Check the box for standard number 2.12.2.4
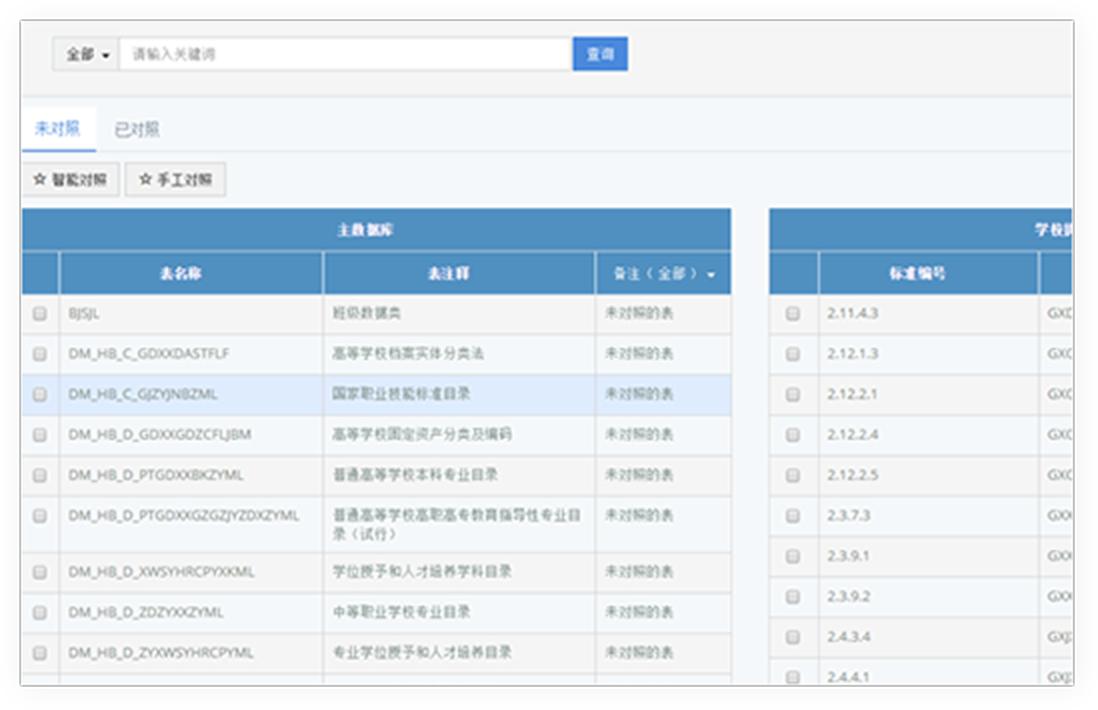Viewport: 1098px width, 710px height. coord(793,435)
